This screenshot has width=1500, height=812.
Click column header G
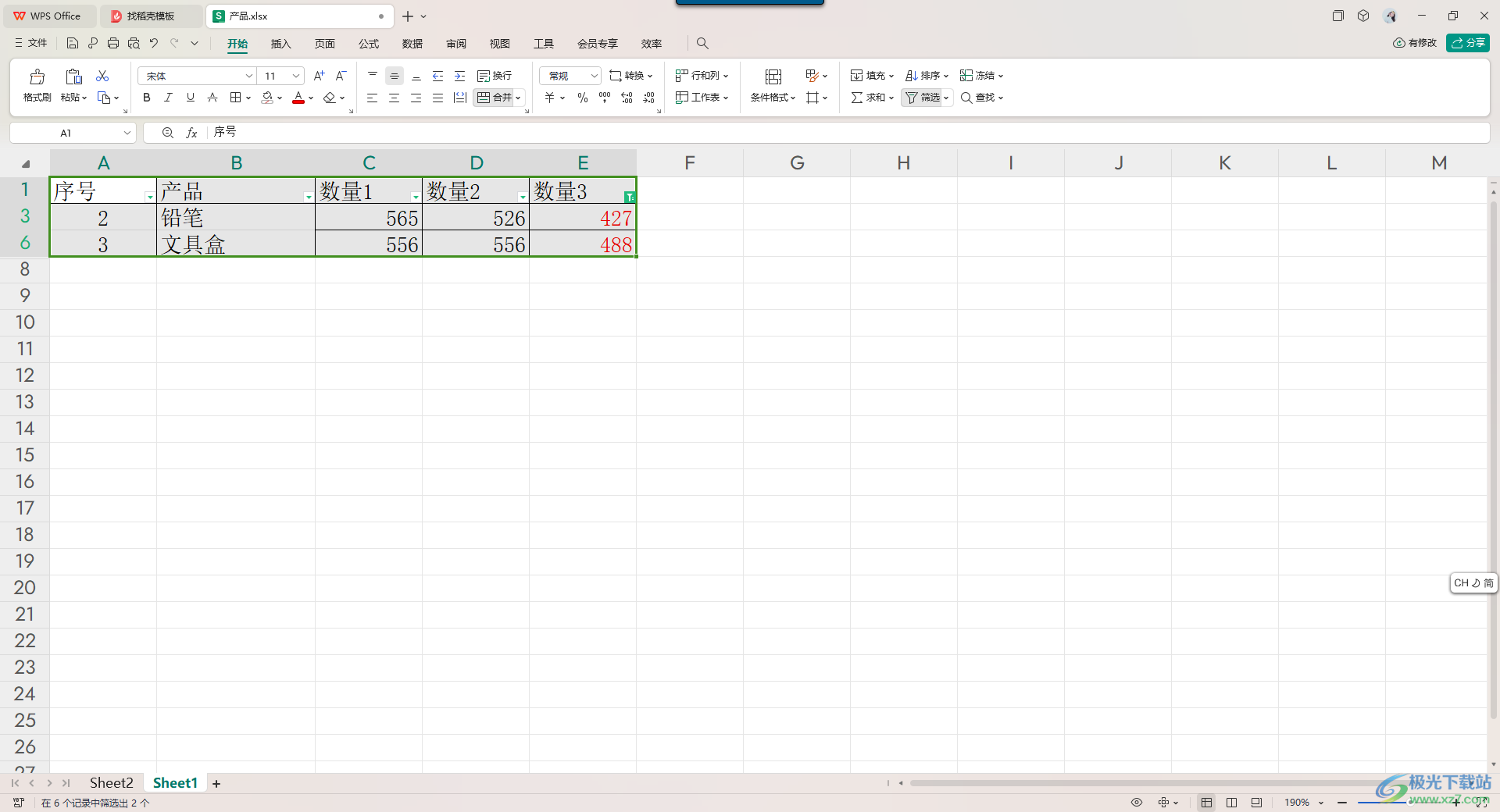pos(797,163)
